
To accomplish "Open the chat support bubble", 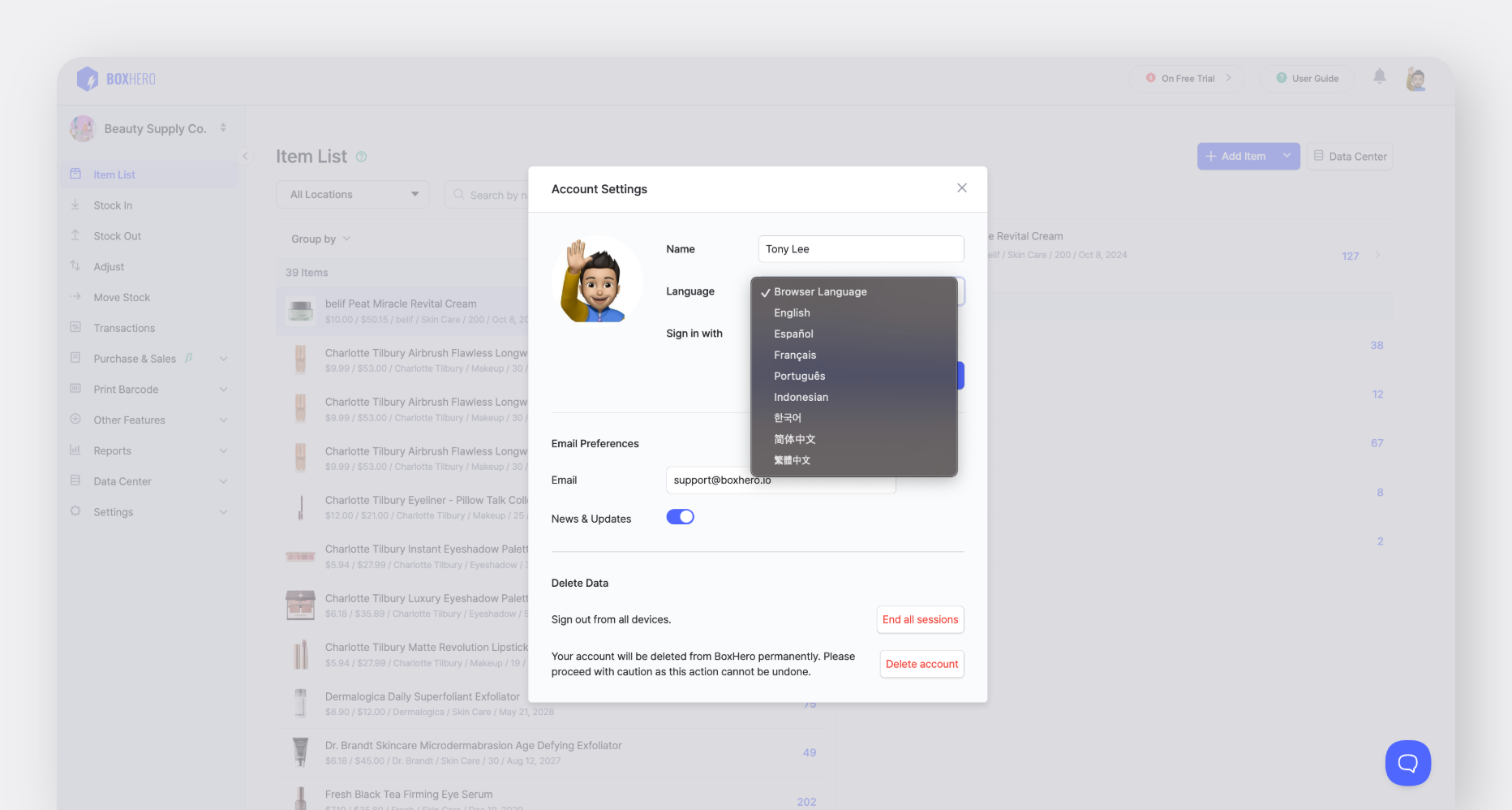I will coord(1407,763).
